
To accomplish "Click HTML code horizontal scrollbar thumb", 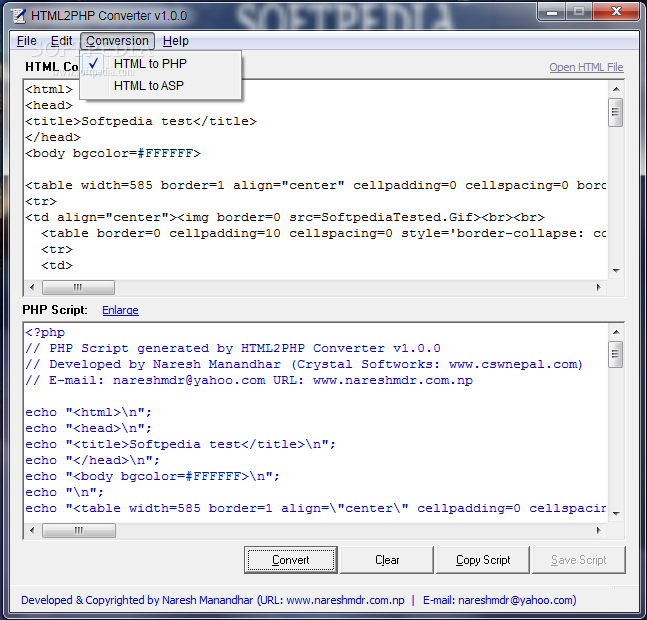I will click(78, 287).
